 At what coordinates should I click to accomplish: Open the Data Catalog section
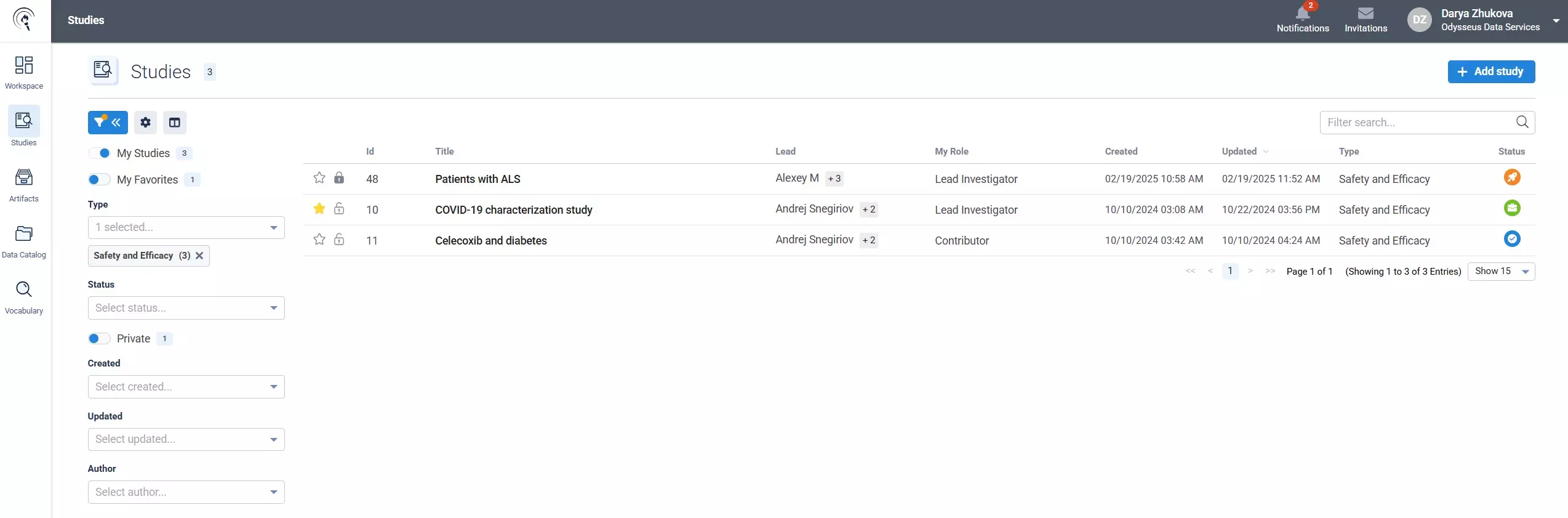point(24,241)
